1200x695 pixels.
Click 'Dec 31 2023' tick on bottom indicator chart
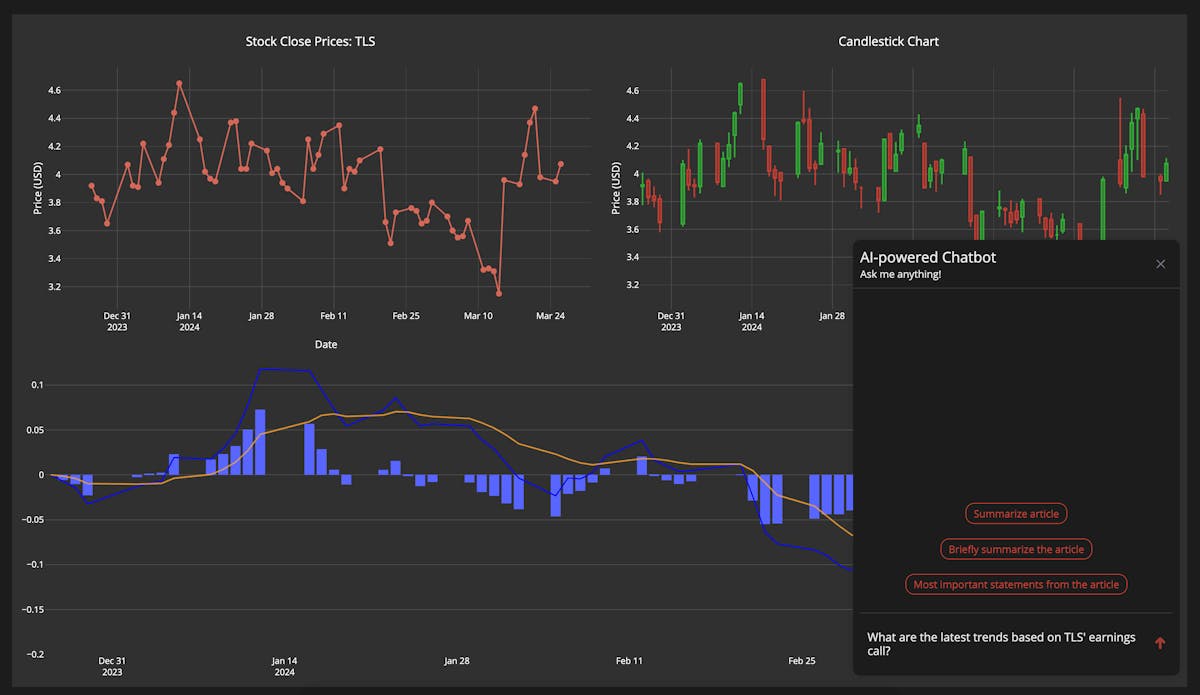click(112, 666)
